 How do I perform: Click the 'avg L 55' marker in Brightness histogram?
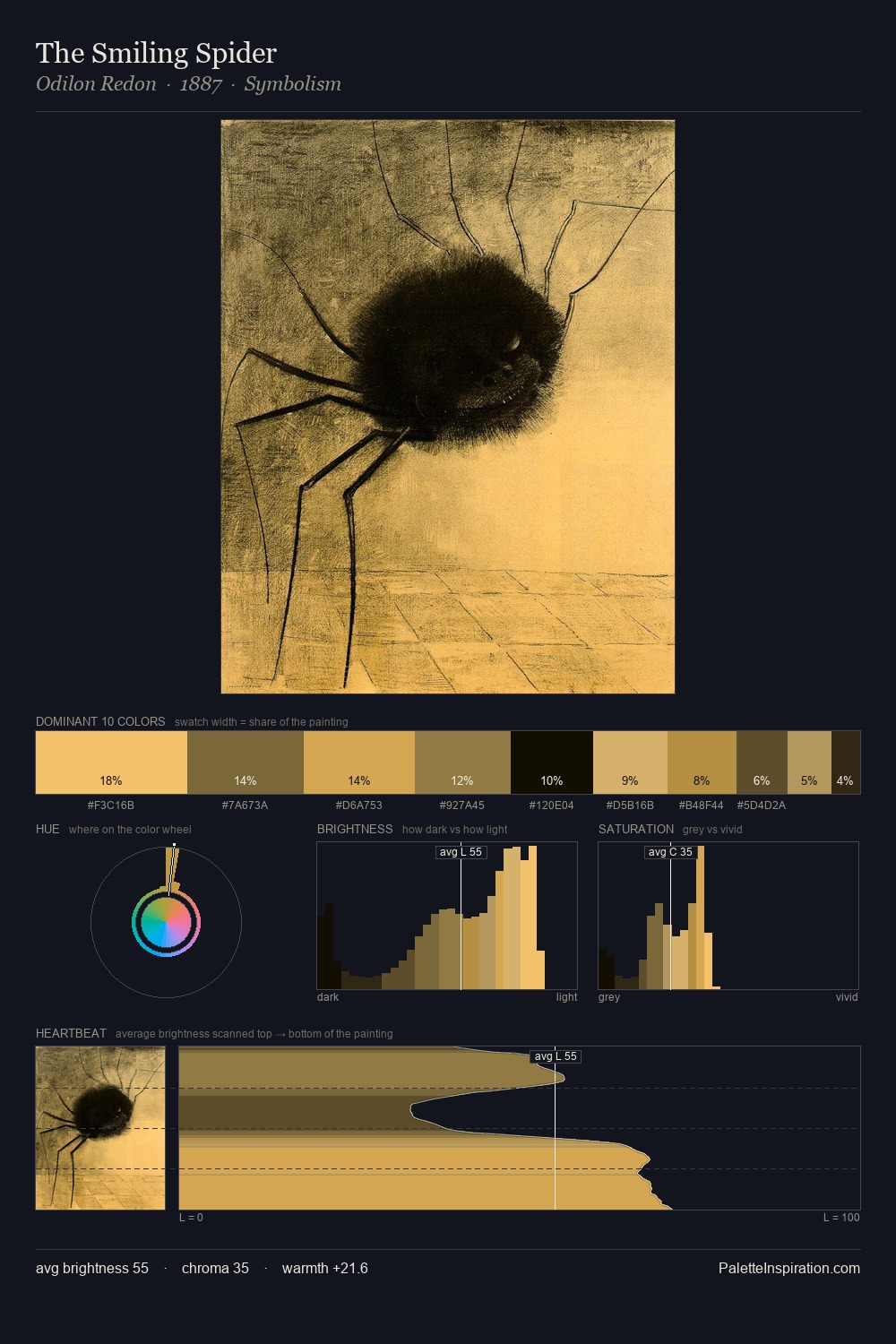tap(461, 852)
